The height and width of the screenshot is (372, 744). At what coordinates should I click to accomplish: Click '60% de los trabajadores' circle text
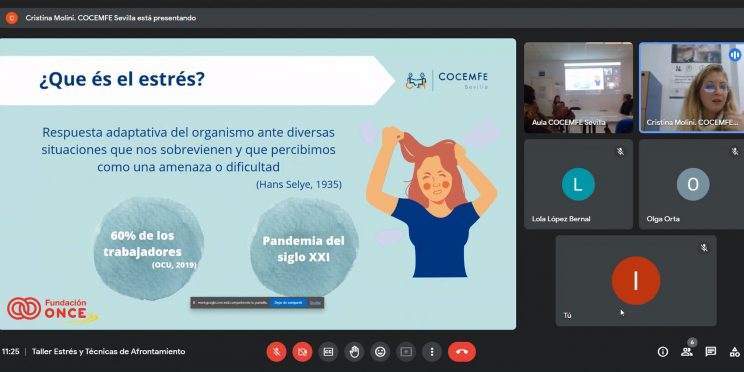142,244
